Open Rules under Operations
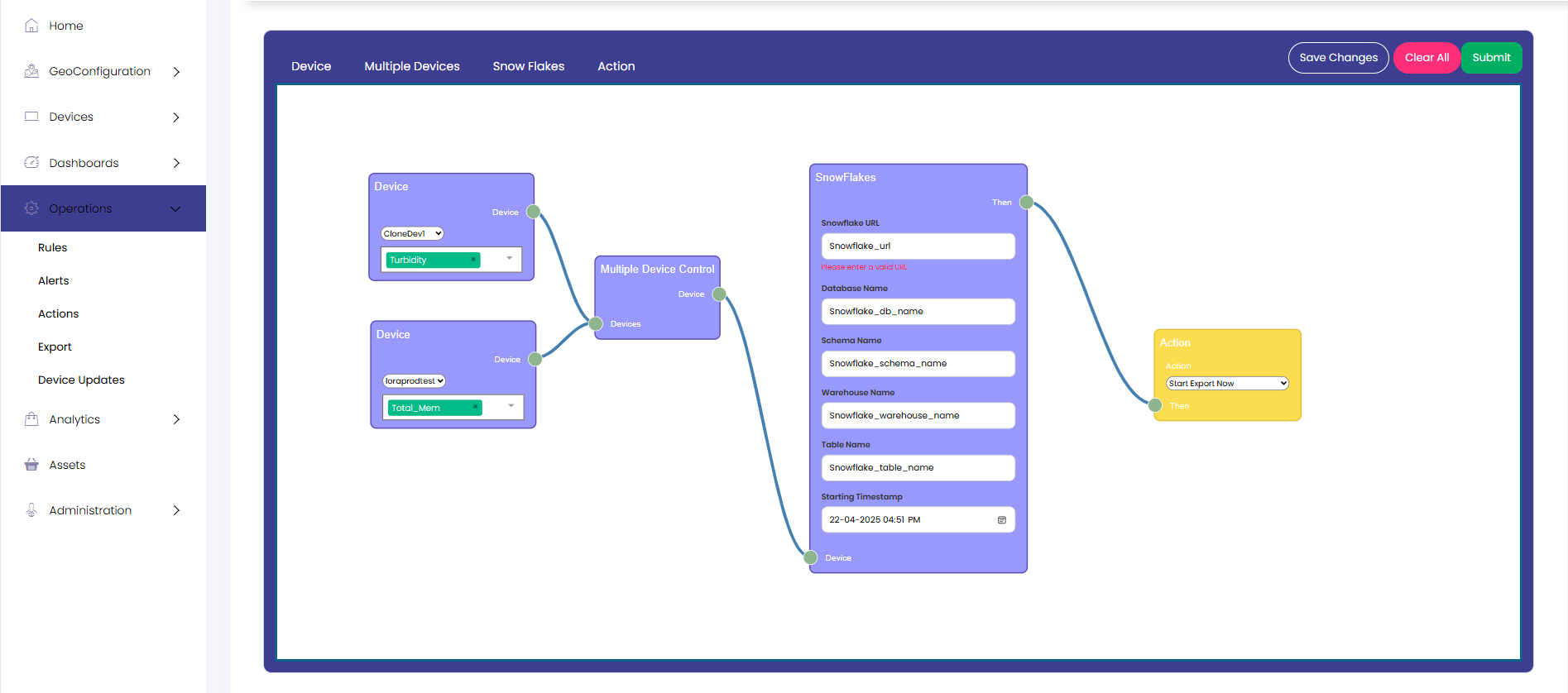The width and height of the screenshot is (1568, 693). tap(52, 247)
